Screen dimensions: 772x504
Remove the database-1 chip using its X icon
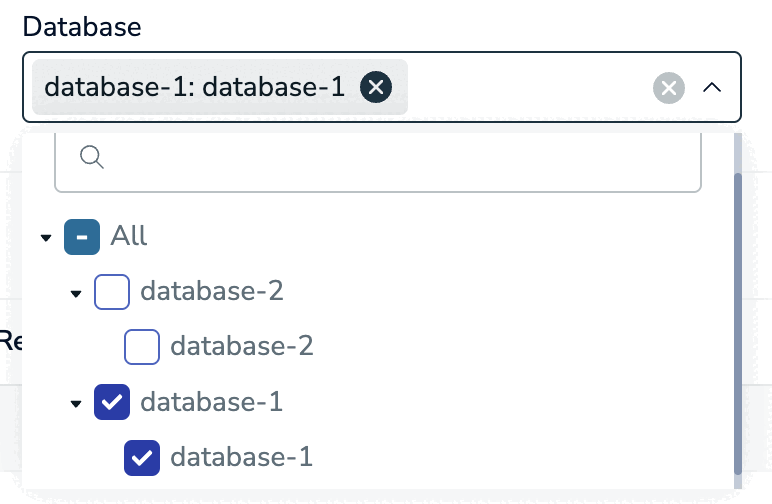coord(375,88)
